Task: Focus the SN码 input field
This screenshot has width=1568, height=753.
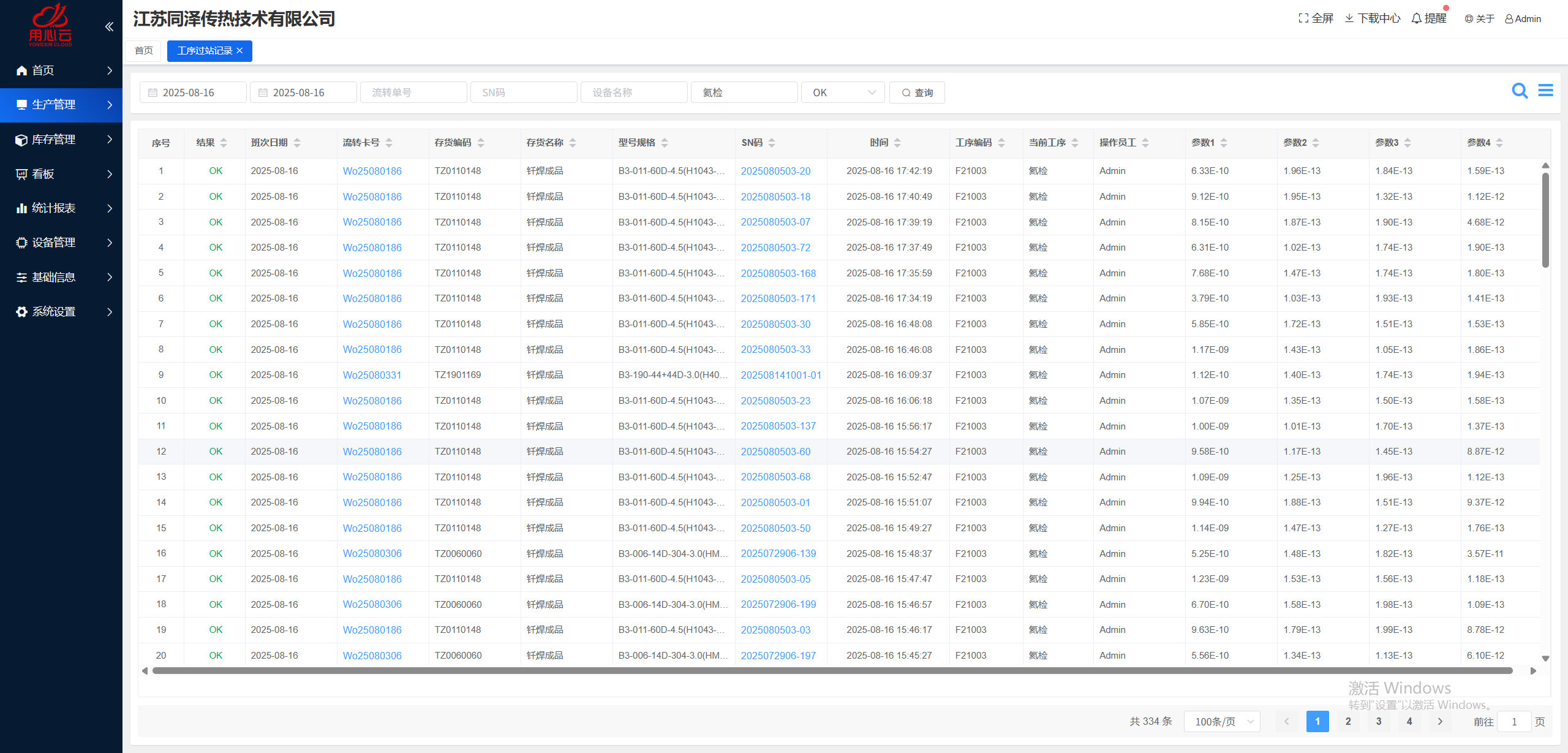Action: 524,93
